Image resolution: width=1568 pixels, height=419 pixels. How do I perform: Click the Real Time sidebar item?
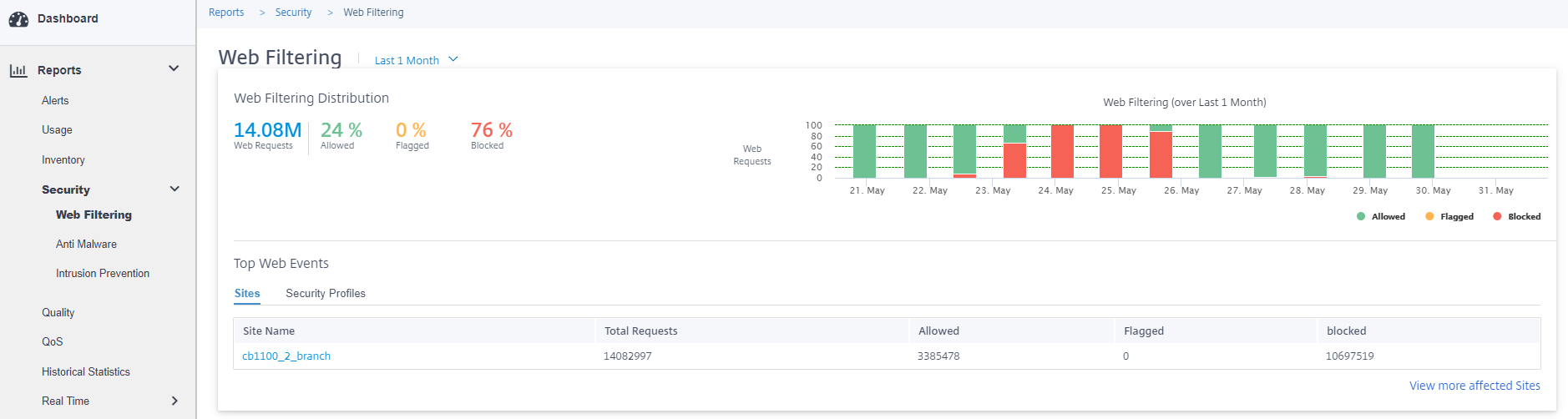pyautogui.click(x=65, y=401)
